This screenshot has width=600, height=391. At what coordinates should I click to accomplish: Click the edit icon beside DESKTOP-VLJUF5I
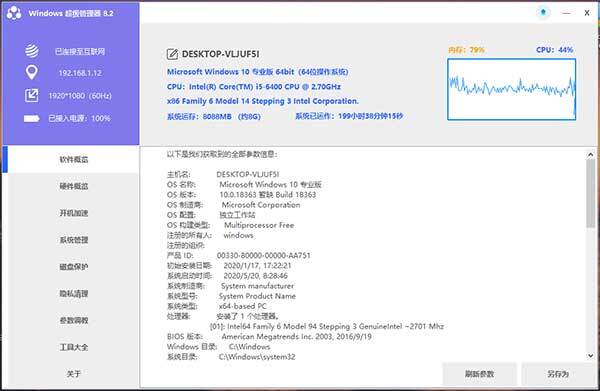[172, 54]
